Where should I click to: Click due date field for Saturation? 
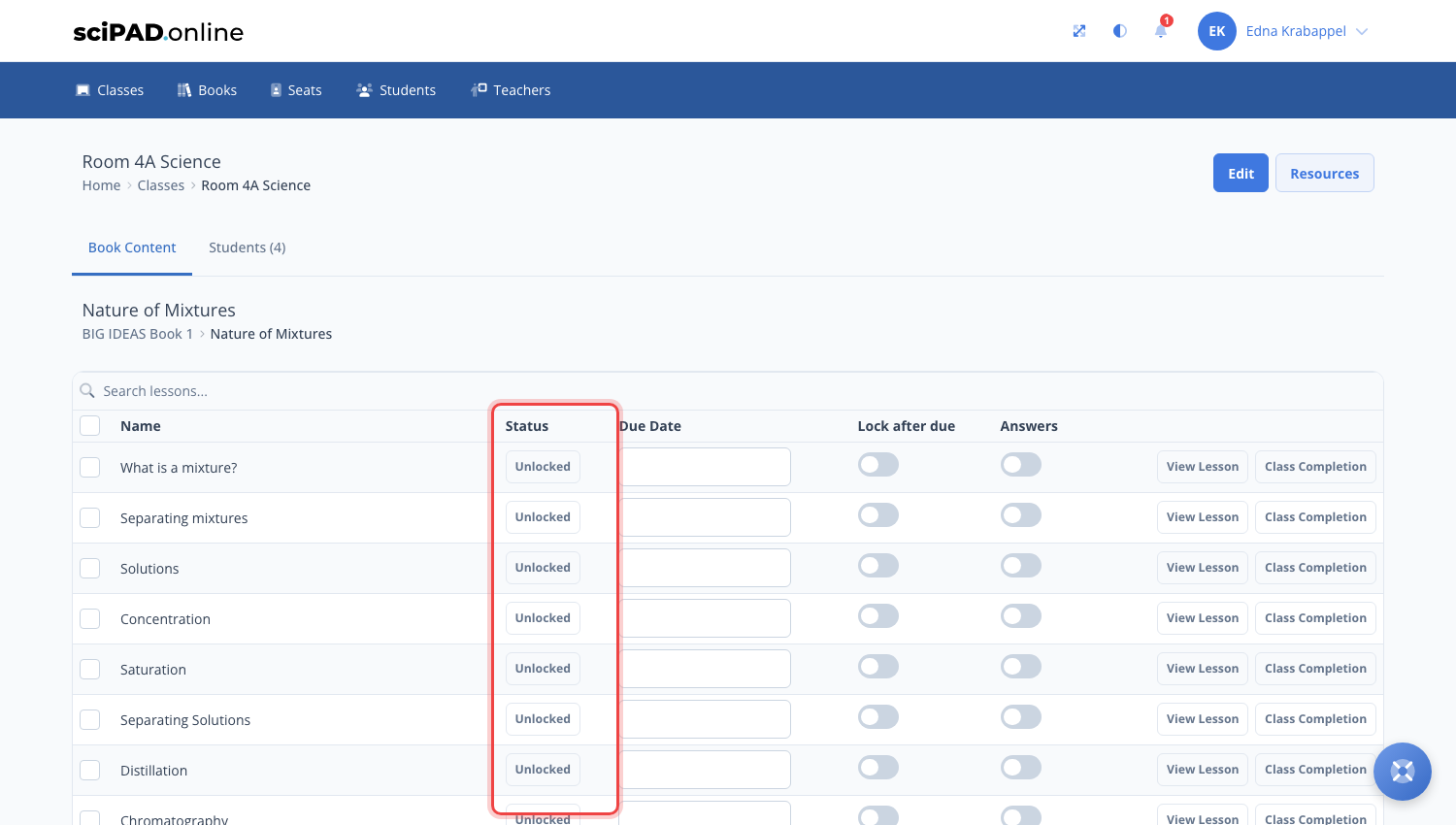click(705, 669)
